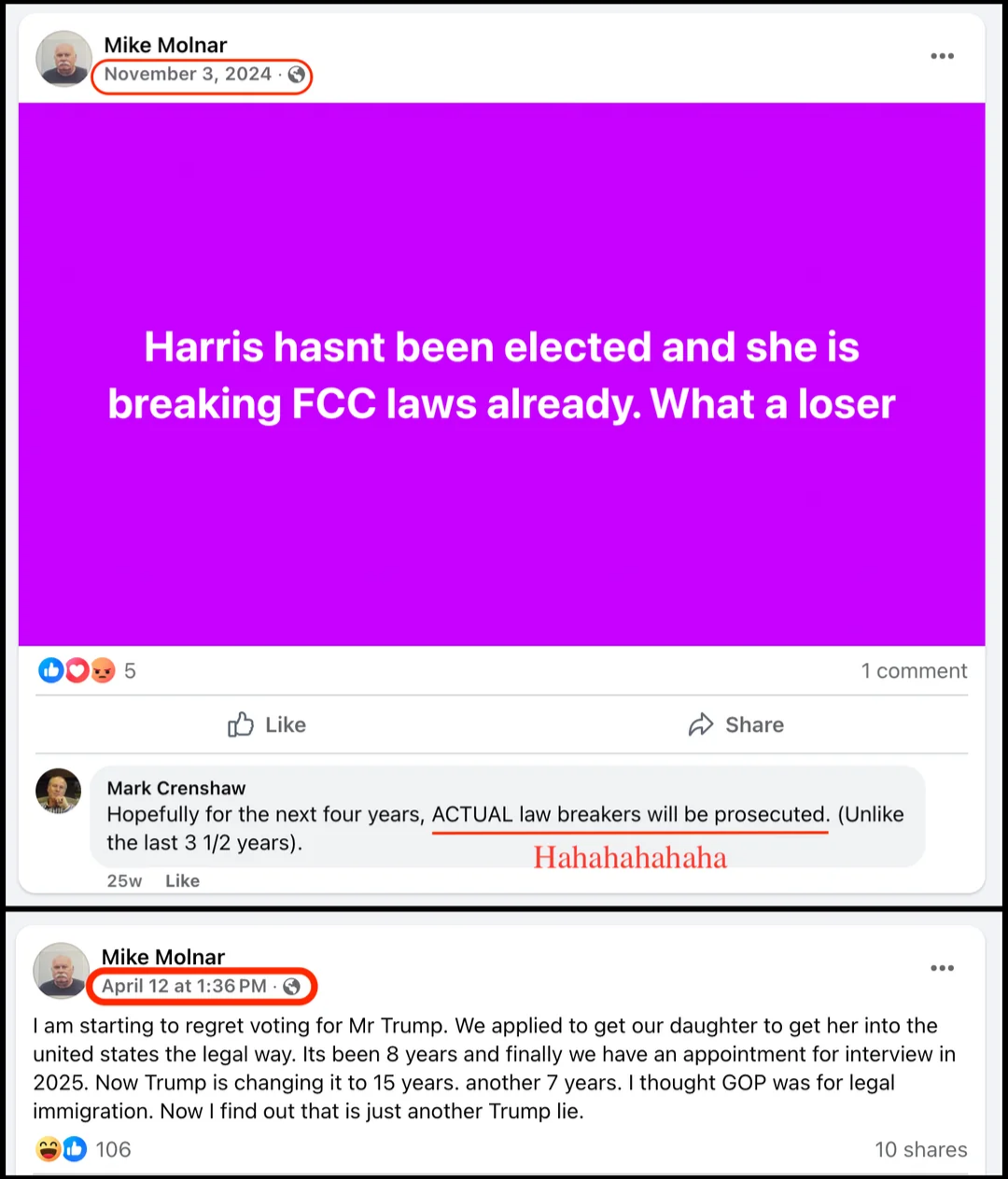Click the purple background text post
This screenshot has height=1179, width=1008.
502,374
